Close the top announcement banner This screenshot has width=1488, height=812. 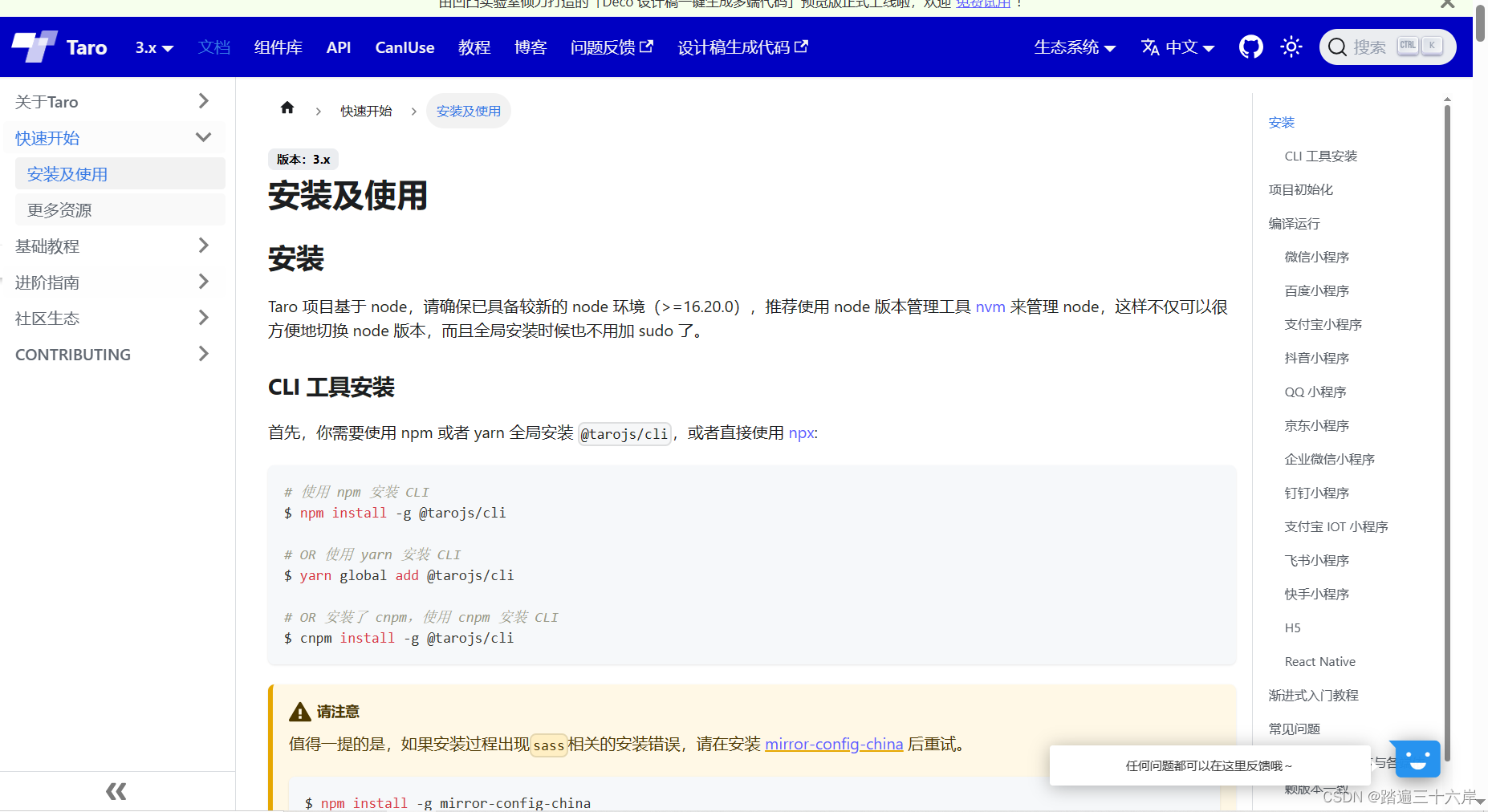click(1448, 4)
